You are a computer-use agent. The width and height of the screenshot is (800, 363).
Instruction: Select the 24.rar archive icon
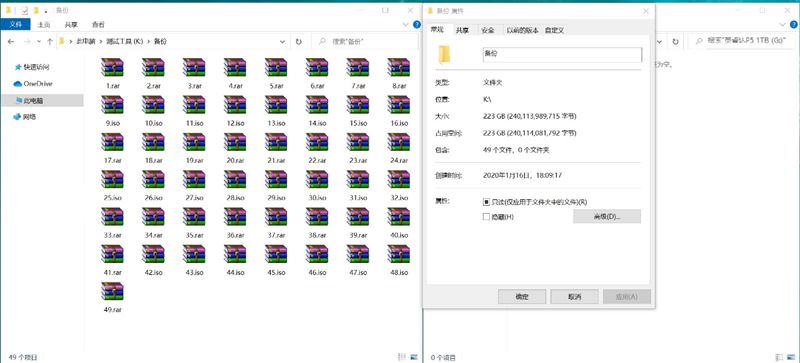coord(398,142)
